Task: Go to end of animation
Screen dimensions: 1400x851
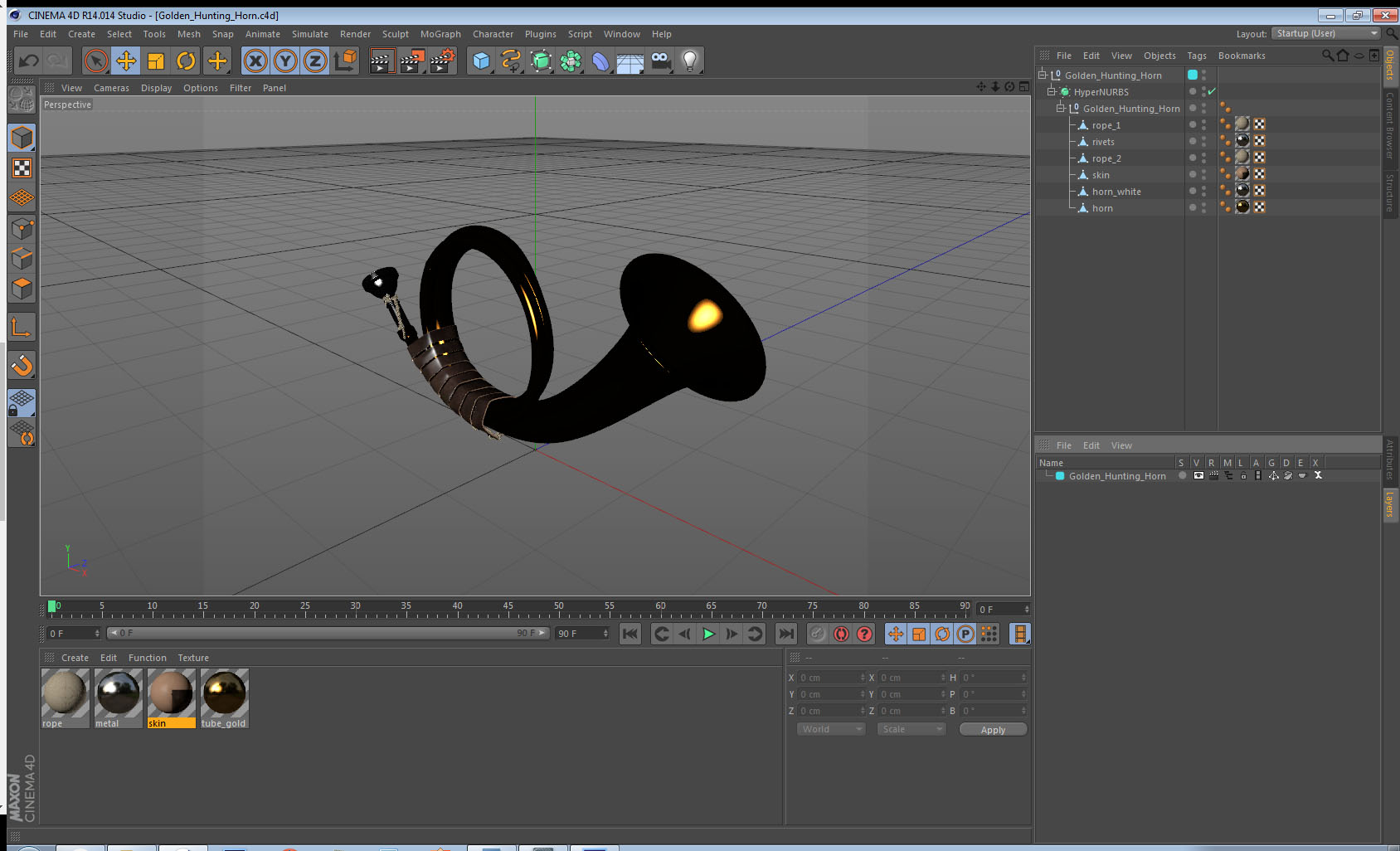Action: click(785, 634)
